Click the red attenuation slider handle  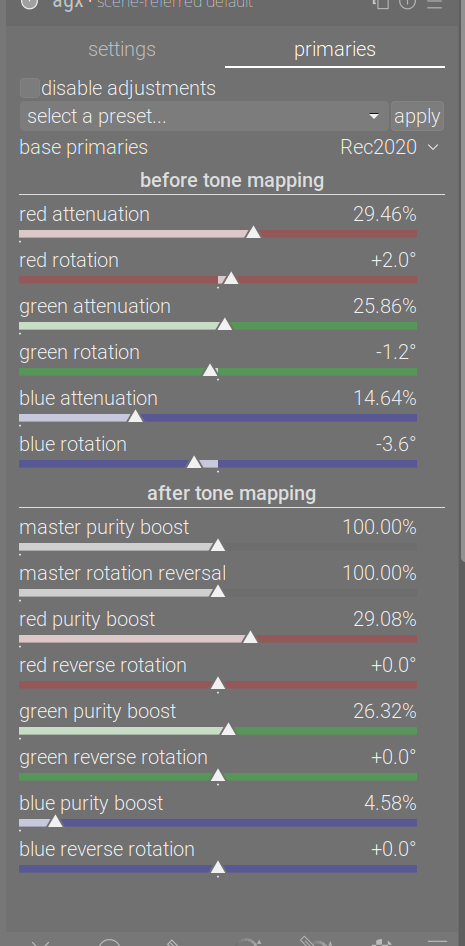tap(253, 232)
